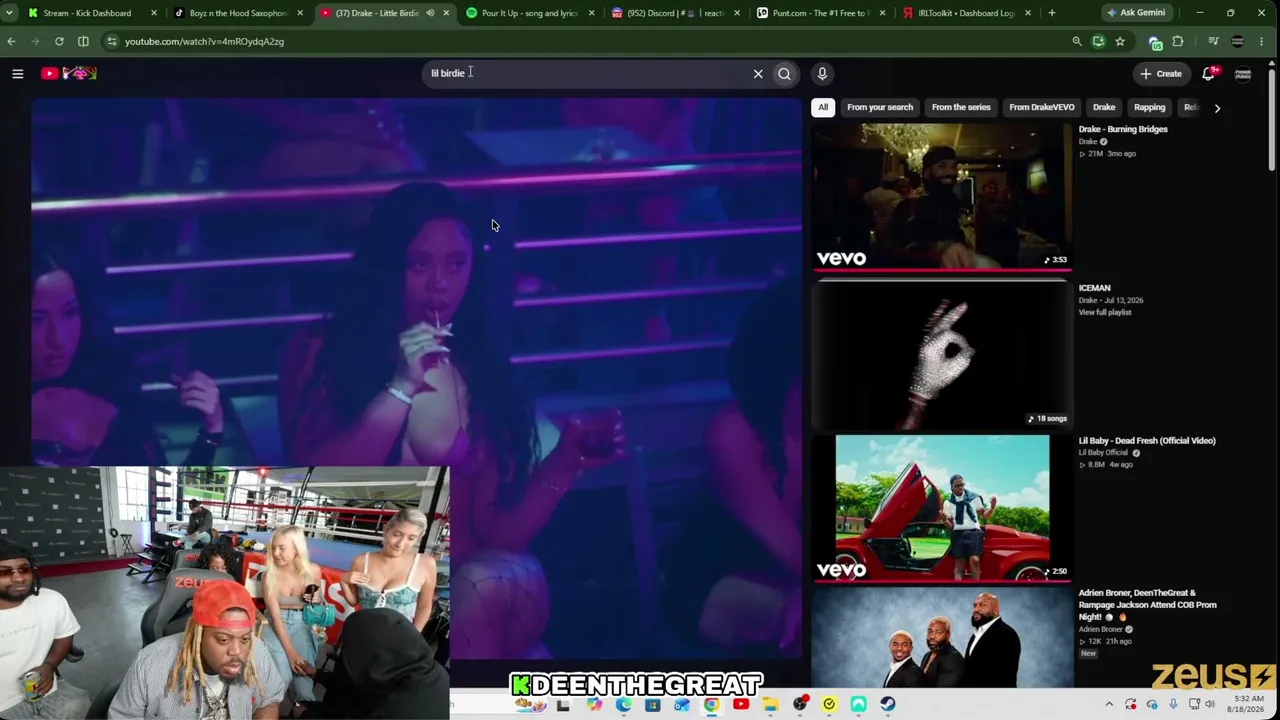This screenshot has width=1280, height=720.
Task: Open page zoom magnifier in address bar
Action: click(x=1077, y=41)
